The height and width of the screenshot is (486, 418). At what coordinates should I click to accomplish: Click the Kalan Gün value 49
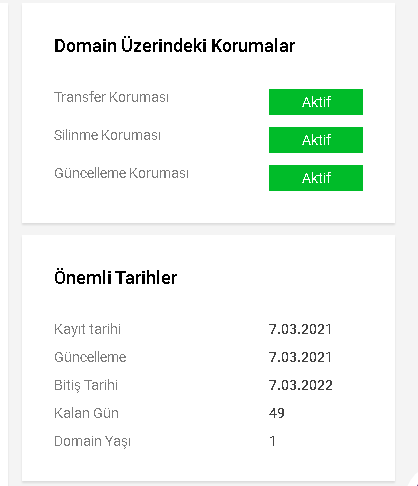tap(276, 413)
